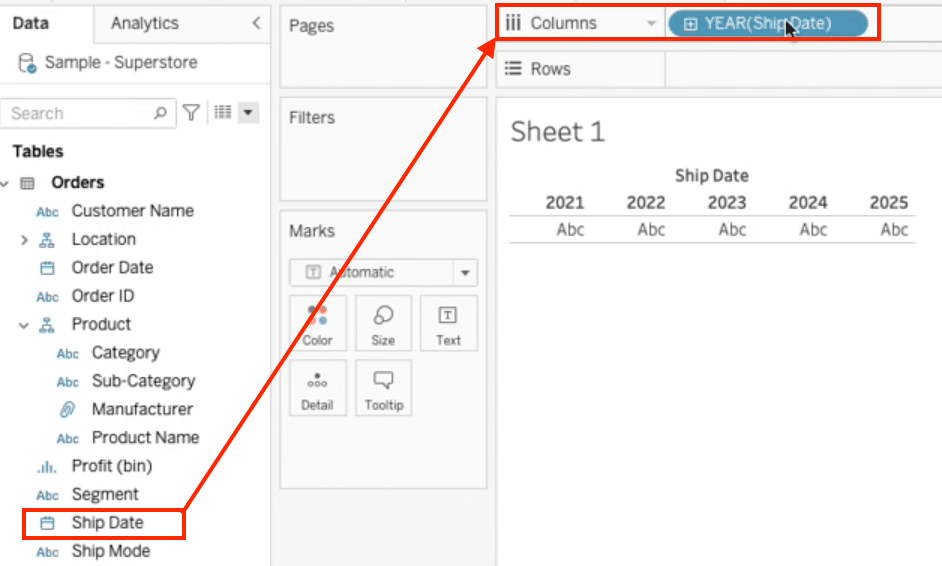942x566 pixels.
Task: Open the Columns shelf dropdown arrow
Action: click(x=651, y=23)
